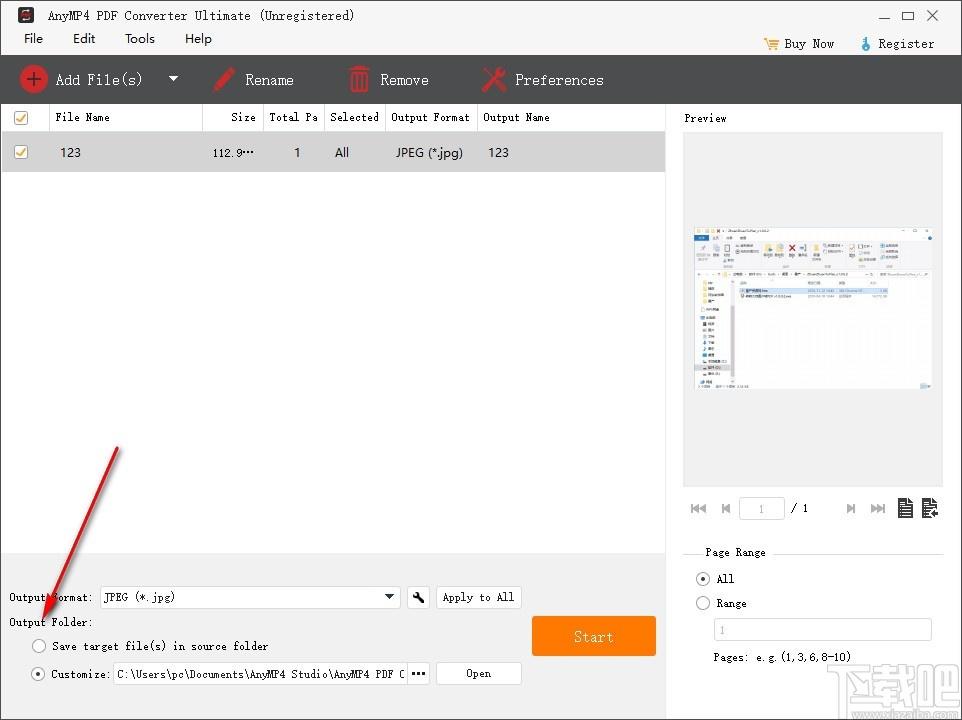The width and height of the screenshot is (962, 720).
Task: Open the Tools menu
Action: click(x=140, y=39)
